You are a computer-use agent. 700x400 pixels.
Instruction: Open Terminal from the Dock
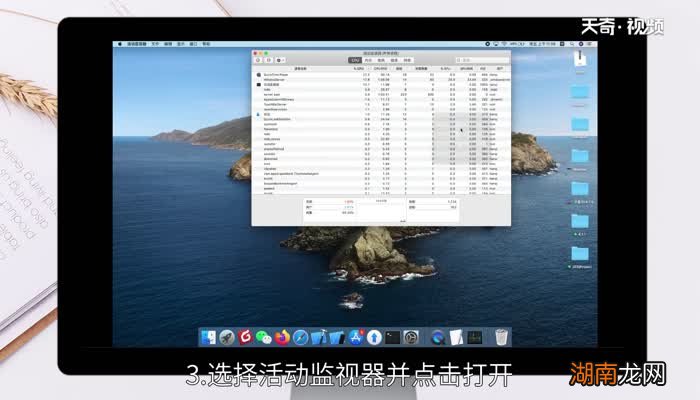[393, 337]
